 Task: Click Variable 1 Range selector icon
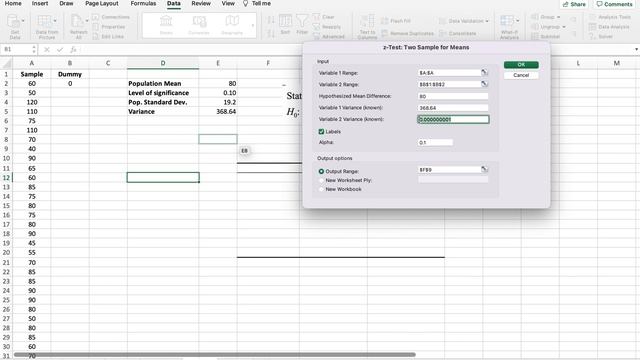tap(484, 72)
